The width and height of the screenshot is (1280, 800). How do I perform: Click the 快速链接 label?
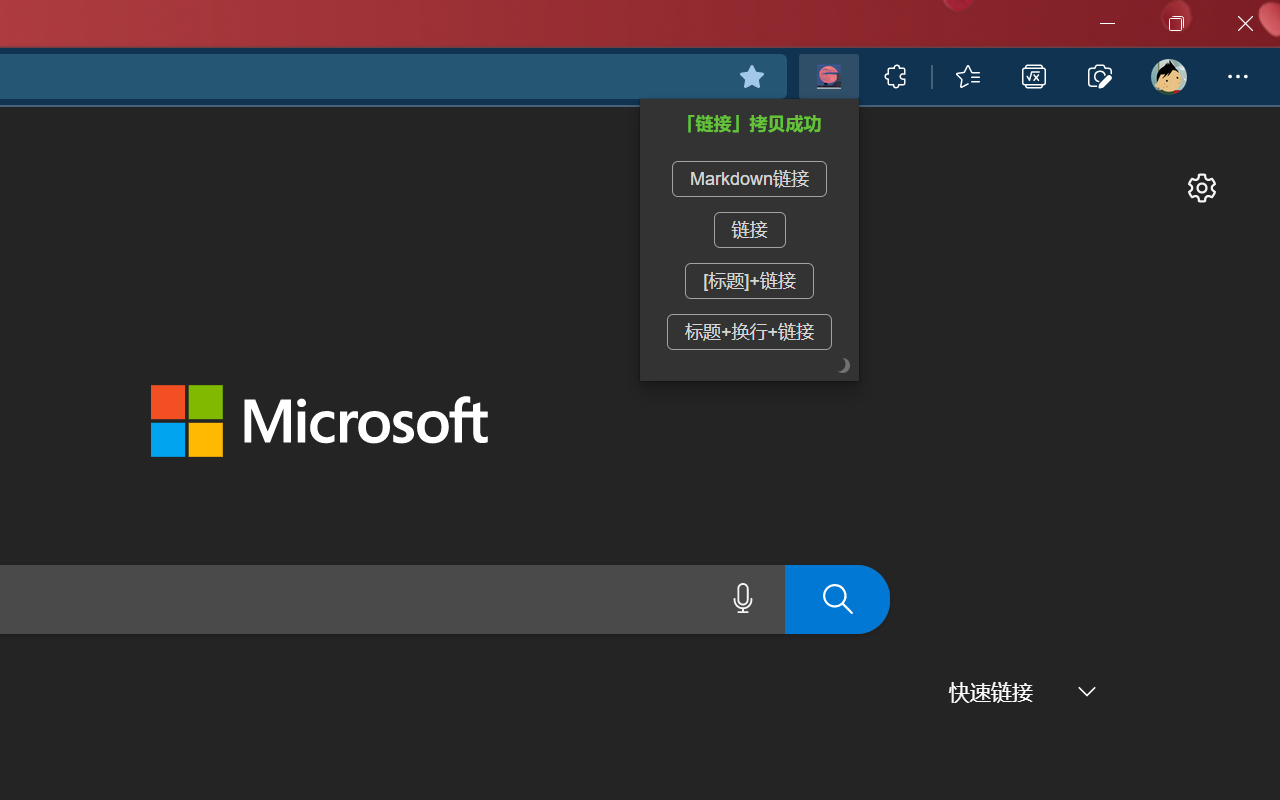coord(991,692)
